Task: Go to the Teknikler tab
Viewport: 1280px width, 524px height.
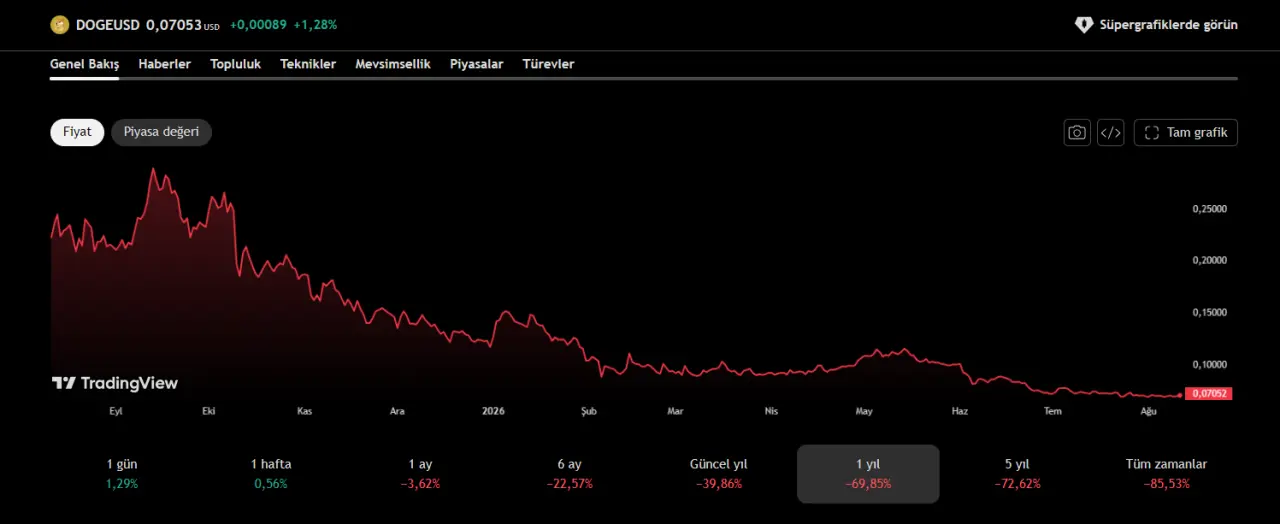Action: (x=308, y=64)
